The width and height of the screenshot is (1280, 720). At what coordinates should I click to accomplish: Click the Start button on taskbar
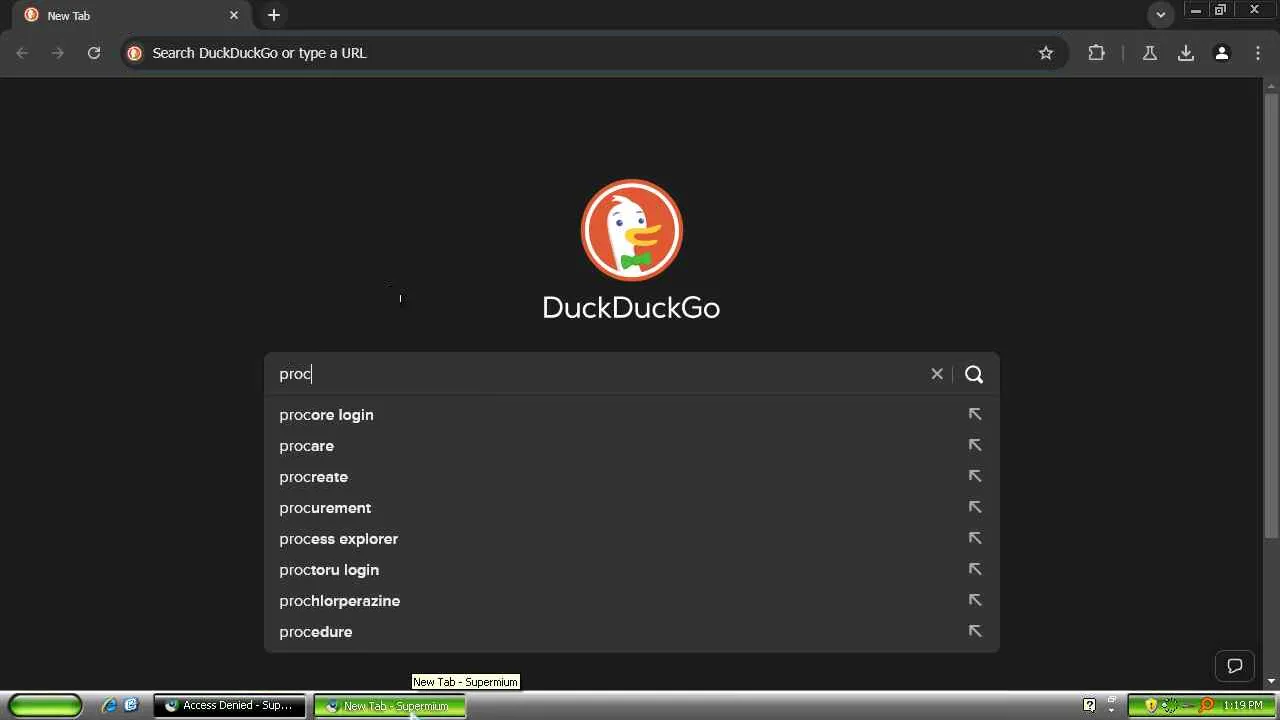point(46,705)
